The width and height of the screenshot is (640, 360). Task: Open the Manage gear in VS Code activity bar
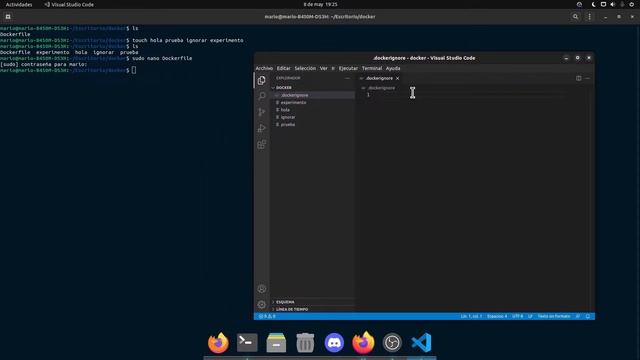(x=262, y=304)
